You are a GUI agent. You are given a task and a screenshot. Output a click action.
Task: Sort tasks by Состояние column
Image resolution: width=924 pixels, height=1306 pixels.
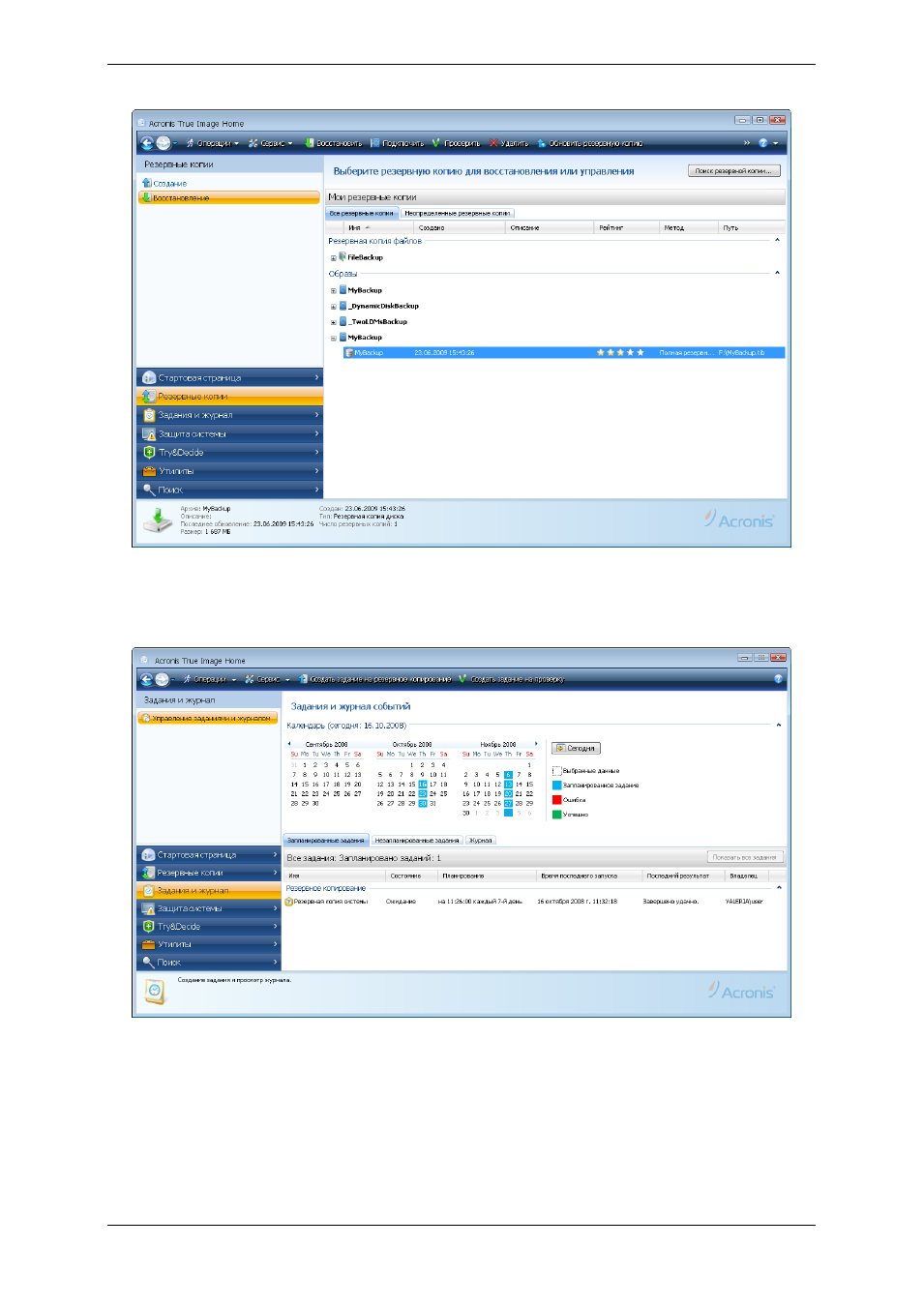click(410, 876)
